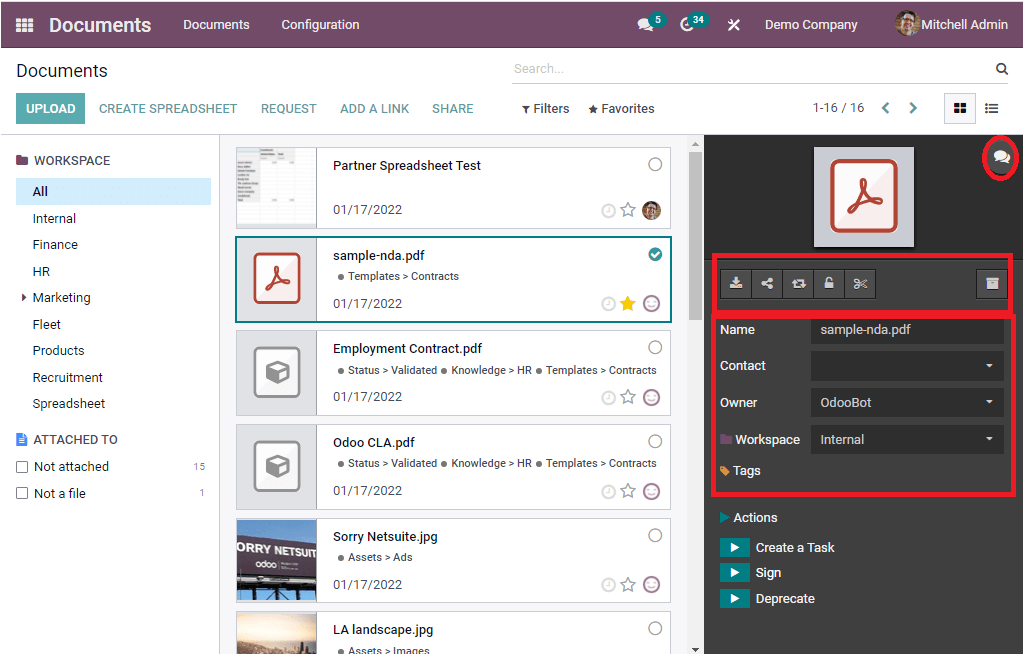Viewport: 1024px width, 655px height.
Task: Go to next page of documents
Action: click(x=913, y=108)
